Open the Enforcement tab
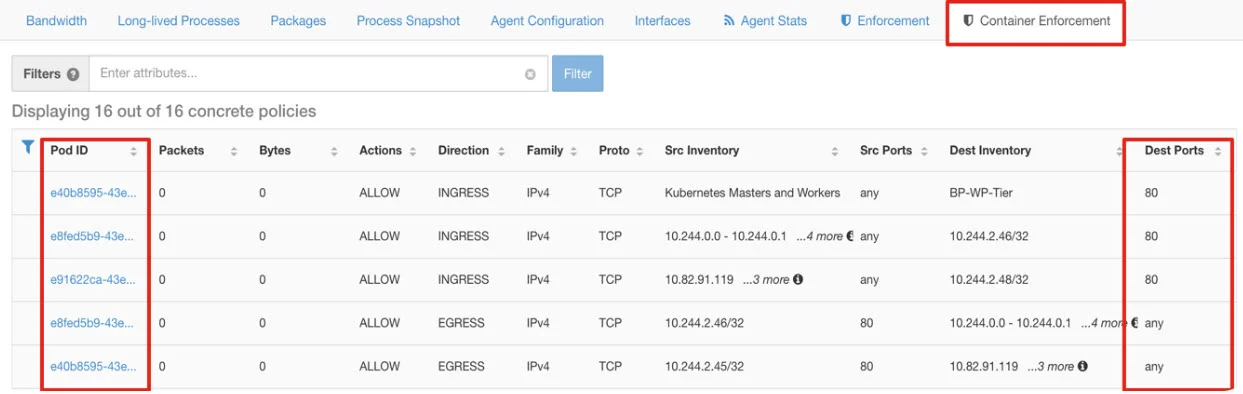The height and width of the screenshot is (394, 1243). (x=885, y=20)
